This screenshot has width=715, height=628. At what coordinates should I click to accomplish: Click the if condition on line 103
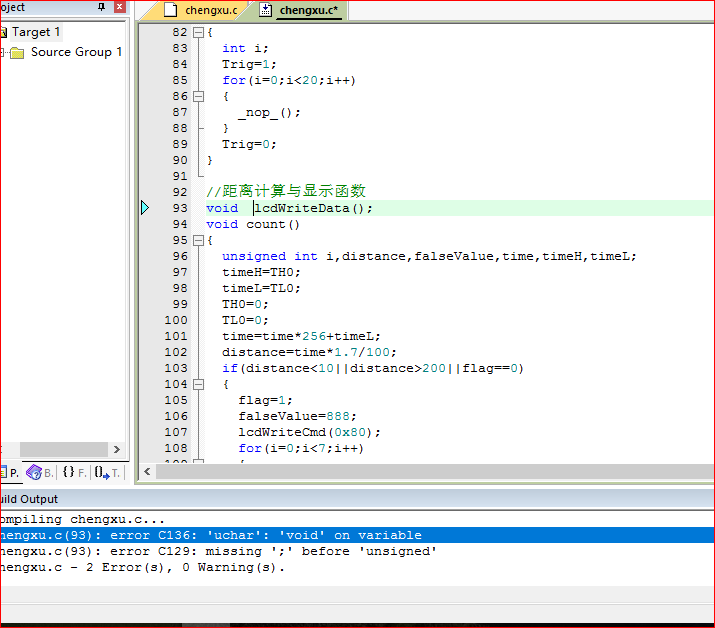click(373, 368)
